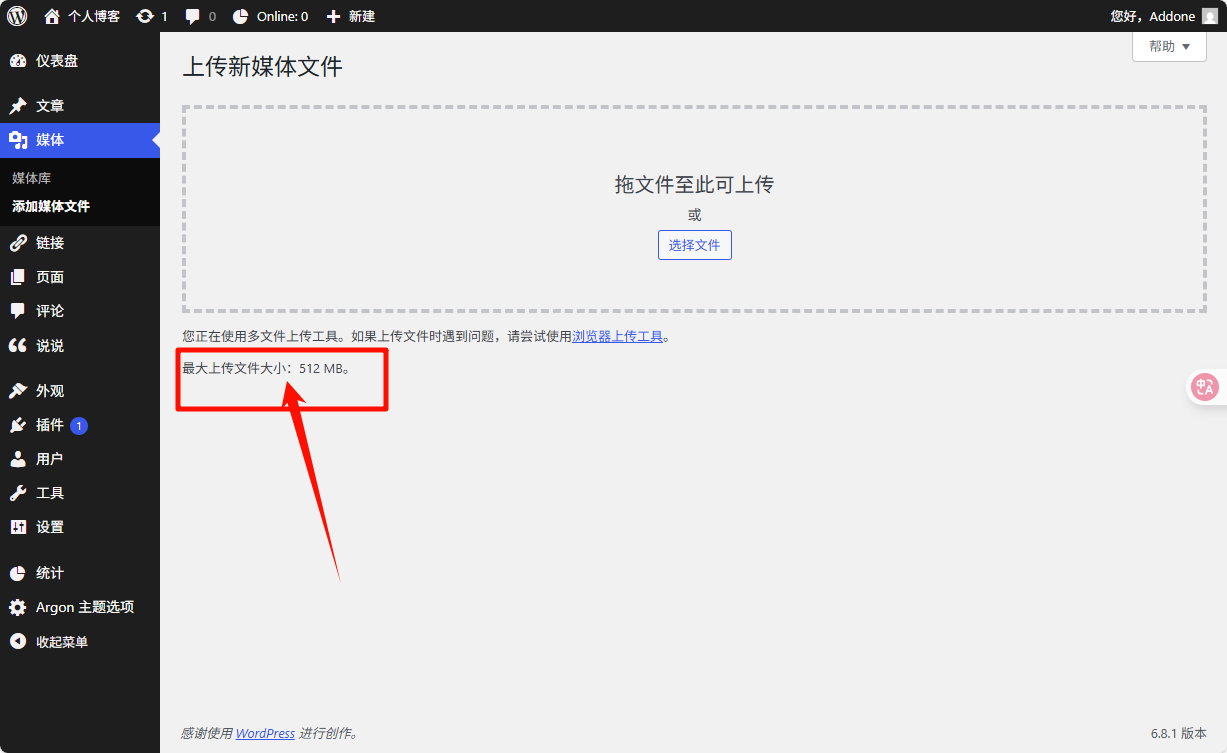Click the 新建 label in admin bar
The image size is (1227, 753).
tap(362, 16)
